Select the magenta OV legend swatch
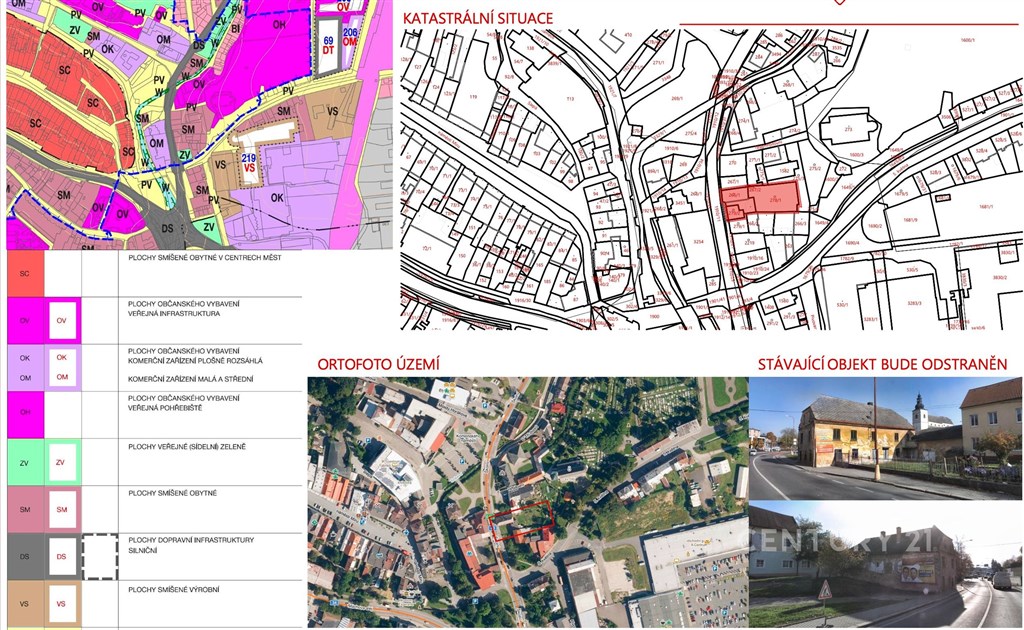Screen dimensions: 1024x630 (x=25, y=321)
